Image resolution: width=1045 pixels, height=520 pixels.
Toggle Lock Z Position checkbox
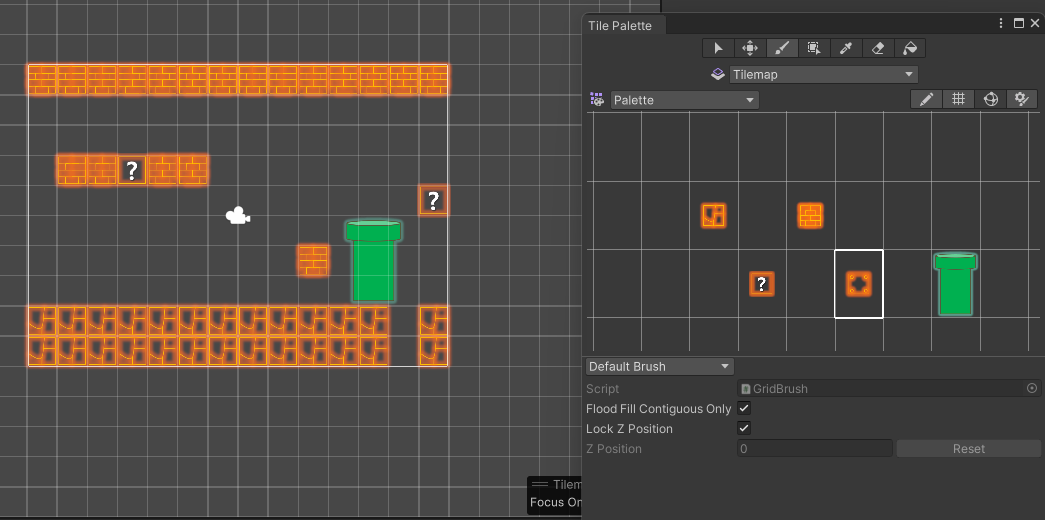(x=744, y=428)
